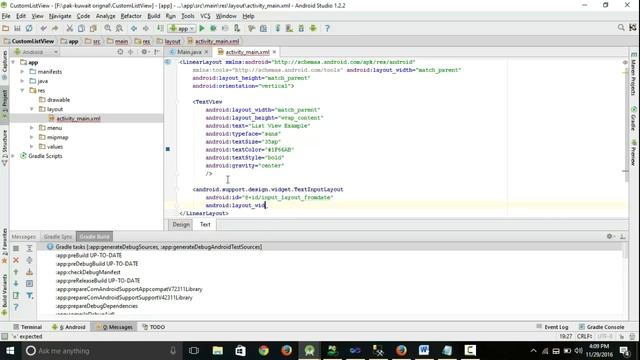Viewport: 640px width, 360px height.
Task: Click the Redo arrow icon
Action: tap(55, 28)
